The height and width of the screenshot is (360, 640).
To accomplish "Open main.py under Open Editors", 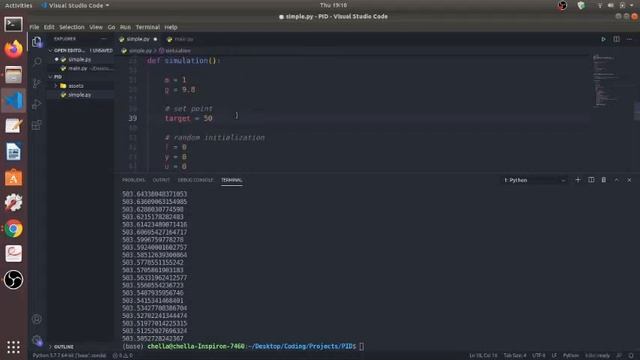I will [x=78, y=69].
